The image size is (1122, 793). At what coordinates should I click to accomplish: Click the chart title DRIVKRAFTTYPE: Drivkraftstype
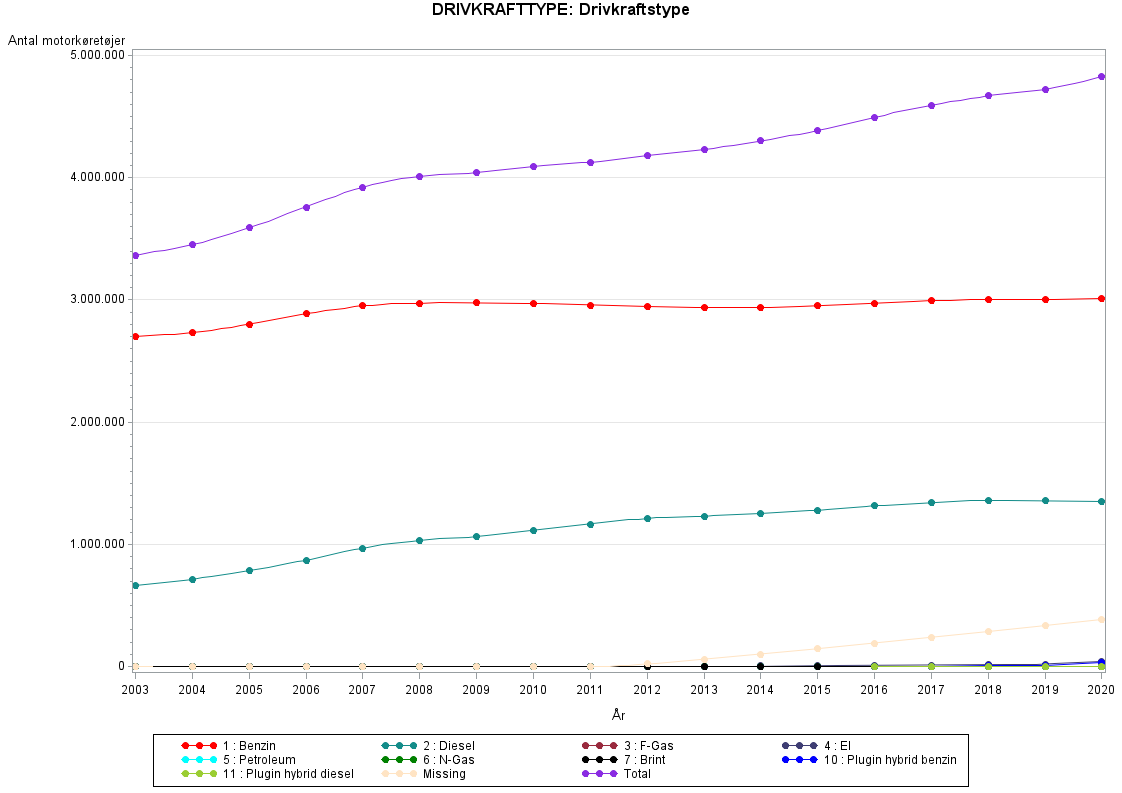tap(560, 10)
